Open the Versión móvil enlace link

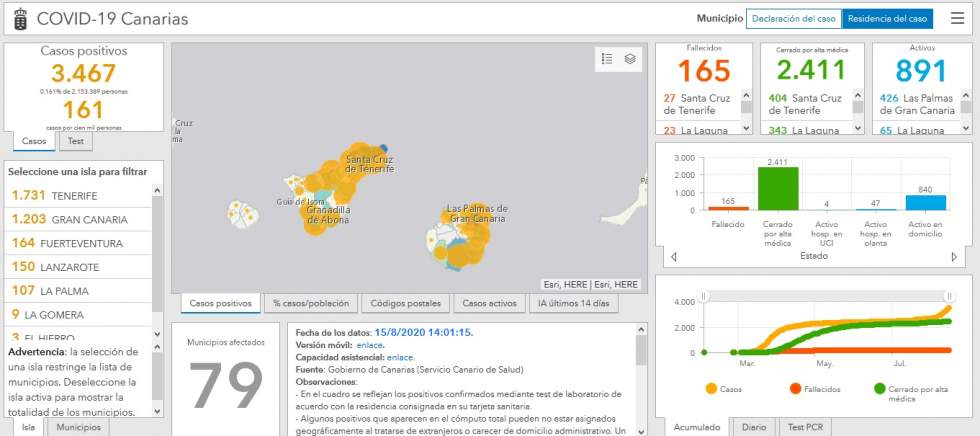(x=370, y=344)
